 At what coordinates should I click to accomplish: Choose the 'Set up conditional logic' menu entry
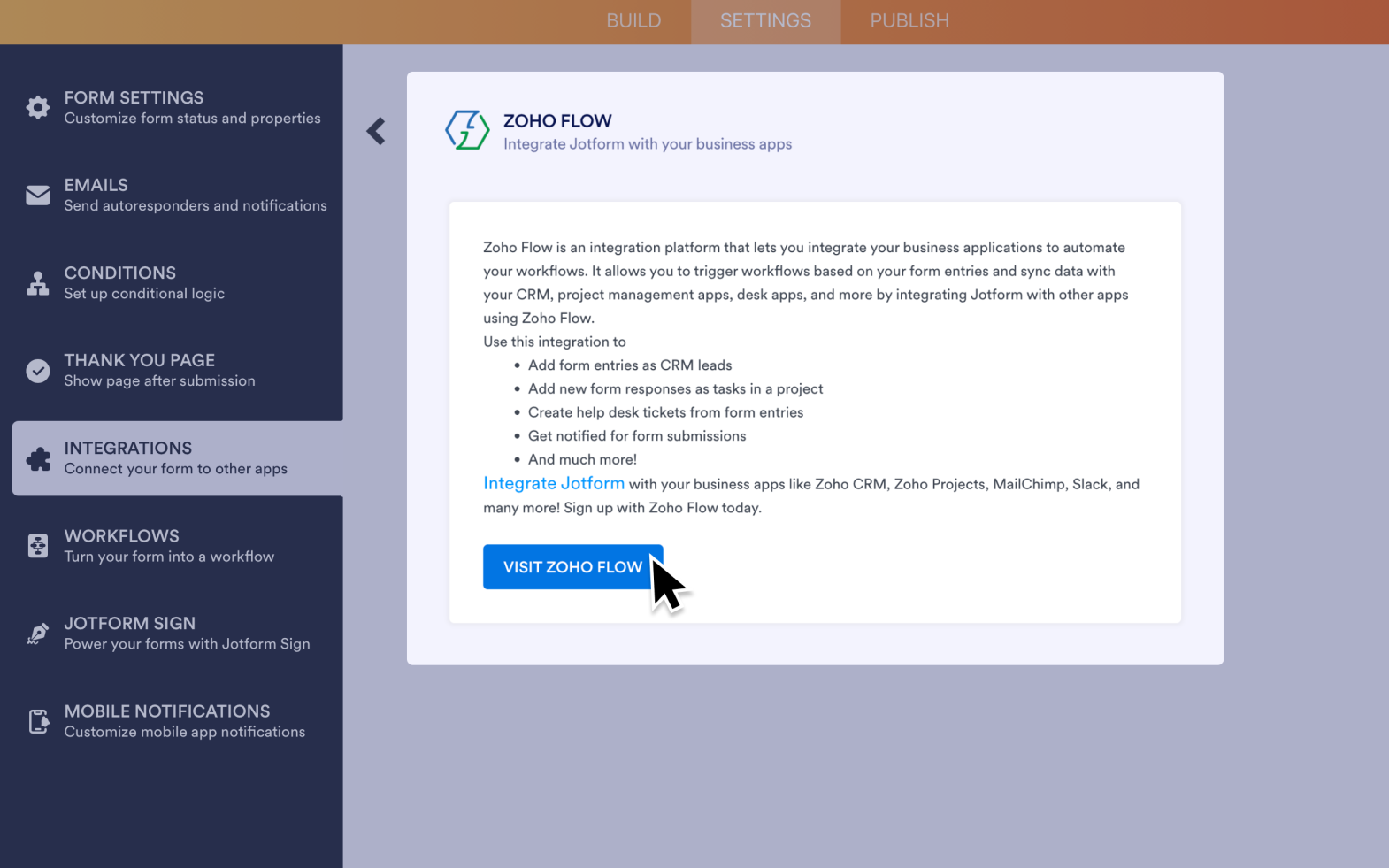[x=144, y=293]
